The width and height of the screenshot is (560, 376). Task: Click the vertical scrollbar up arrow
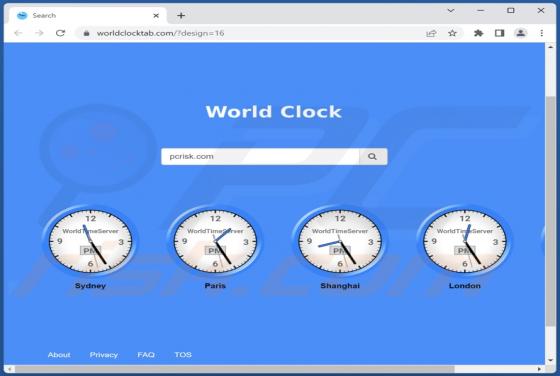click(x=550, y=46)
